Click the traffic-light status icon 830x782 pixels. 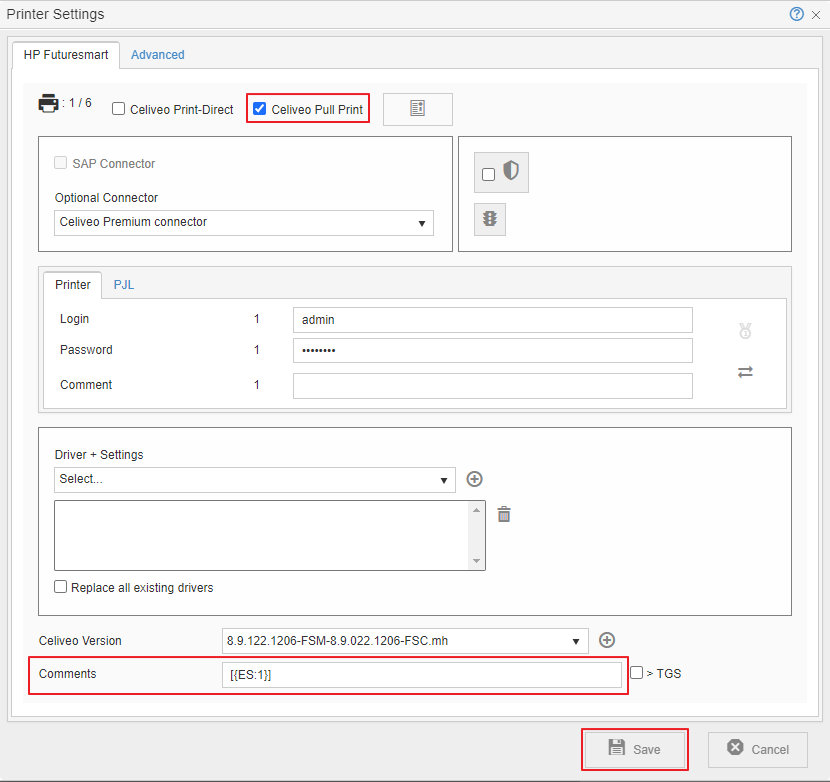pos(489,218)
